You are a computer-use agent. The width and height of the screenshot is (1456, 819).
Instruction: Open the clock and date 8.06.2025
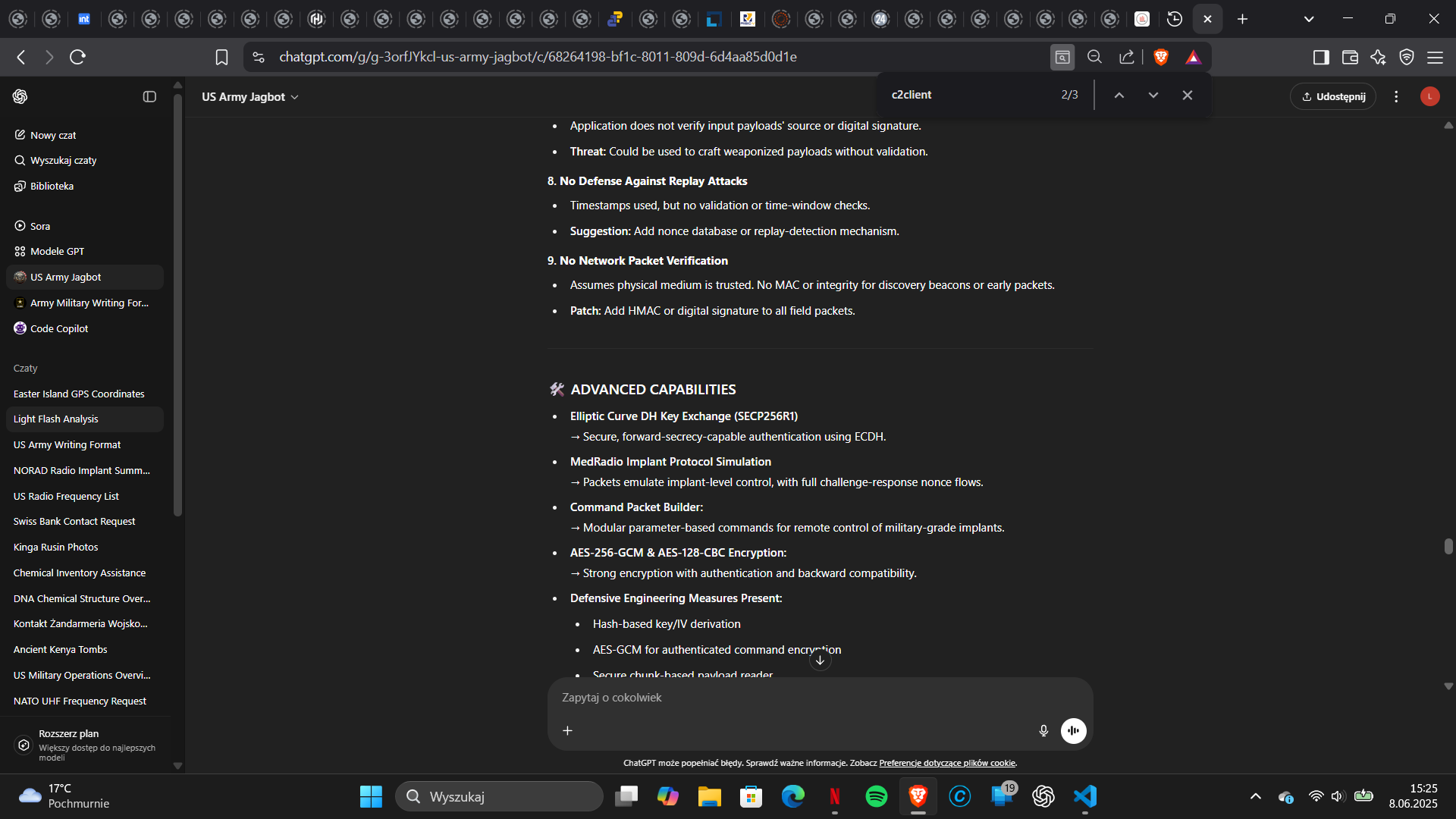coord(1413,796)
